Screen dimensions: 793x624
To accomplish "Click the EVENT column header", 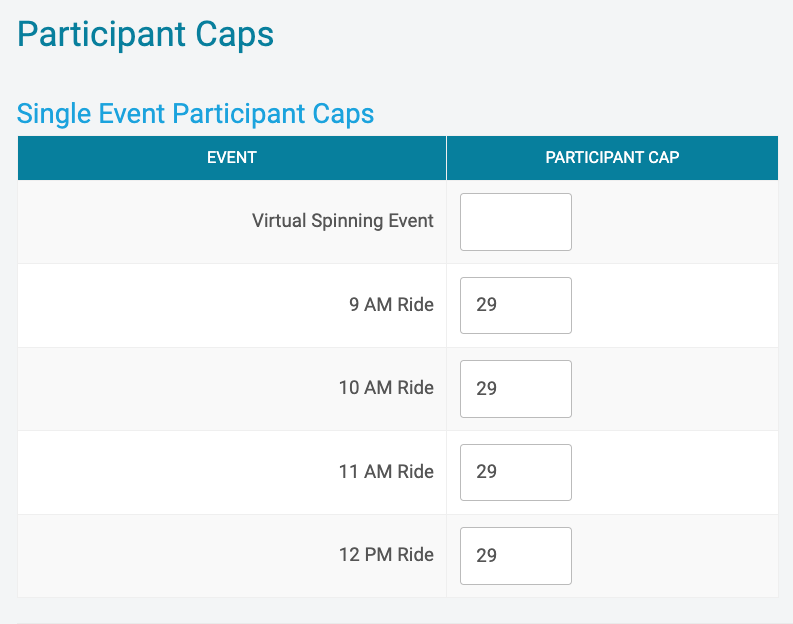I will 232,158.
